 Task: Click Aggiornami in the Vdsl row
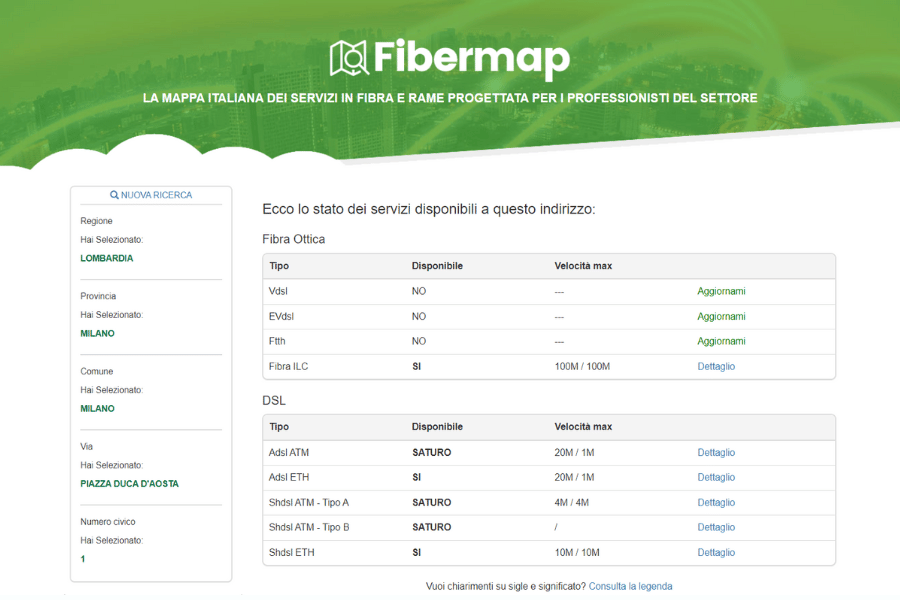pyautogui.click(x=721, y=291)
